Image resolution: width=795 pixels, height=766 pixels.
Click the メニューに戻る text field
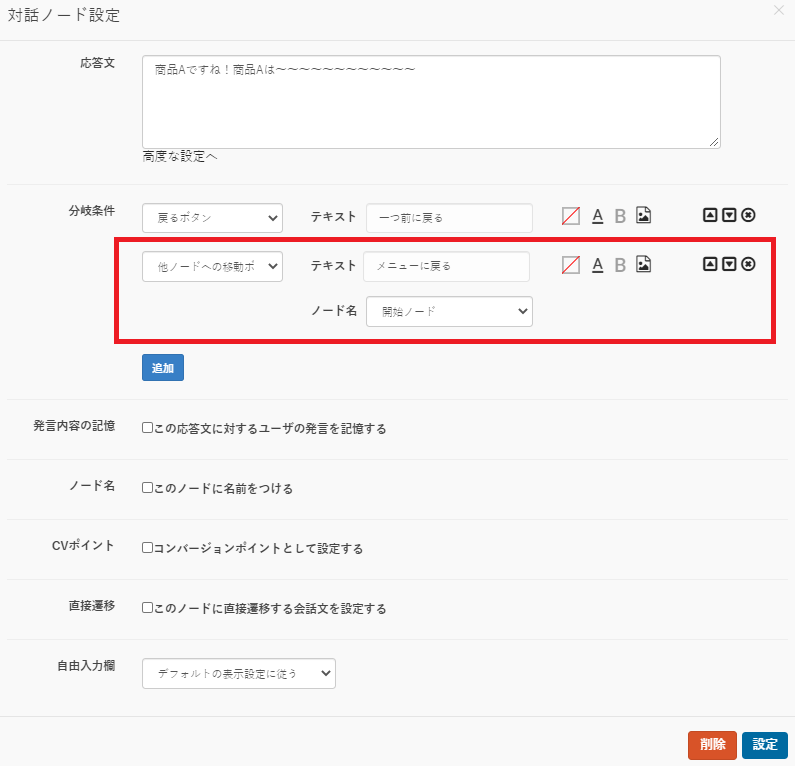coord(446,267)
